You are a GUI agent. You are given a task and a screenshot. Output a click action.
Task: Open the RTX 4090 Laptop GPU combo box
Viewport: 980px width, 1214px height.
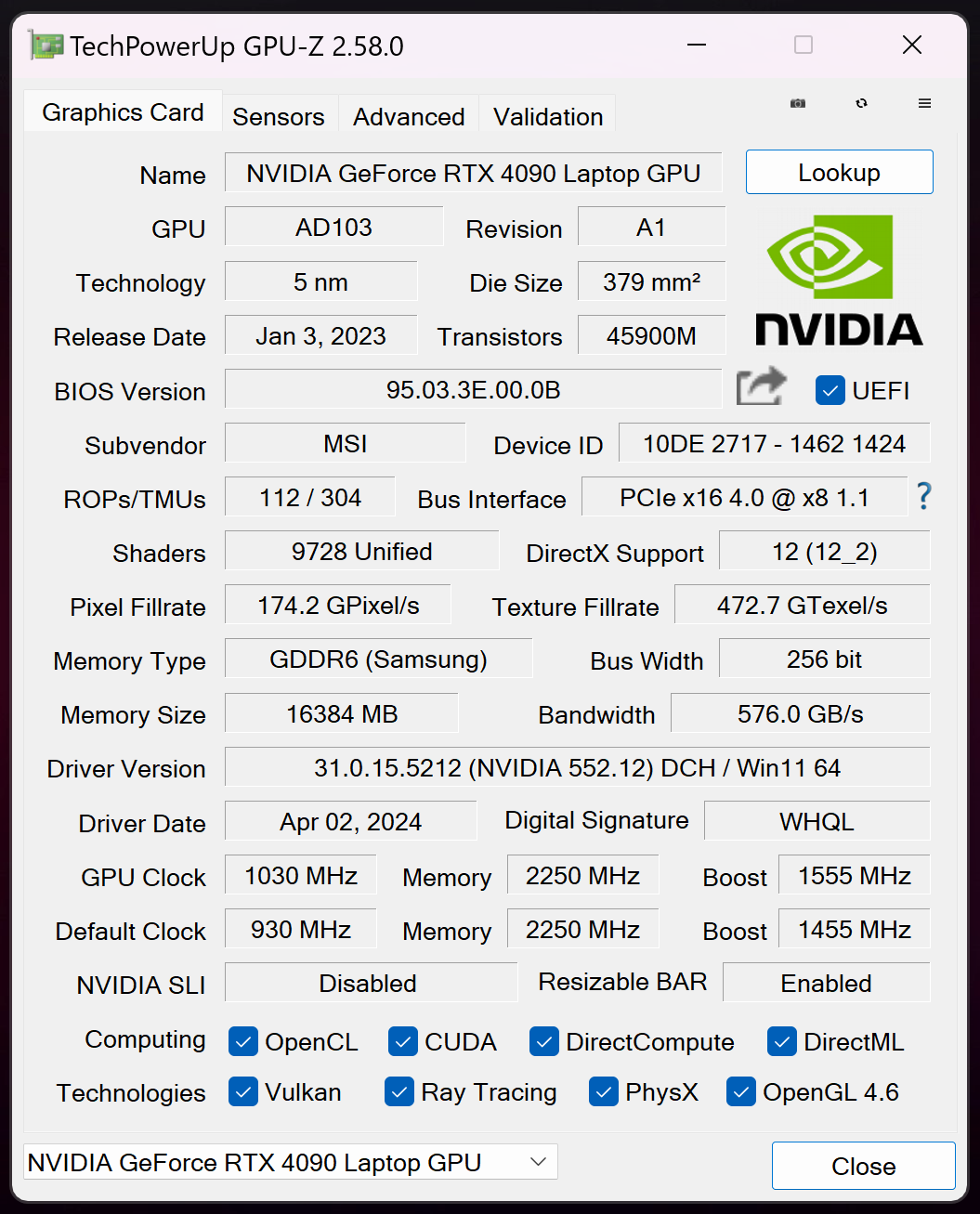coord(291,1162)
